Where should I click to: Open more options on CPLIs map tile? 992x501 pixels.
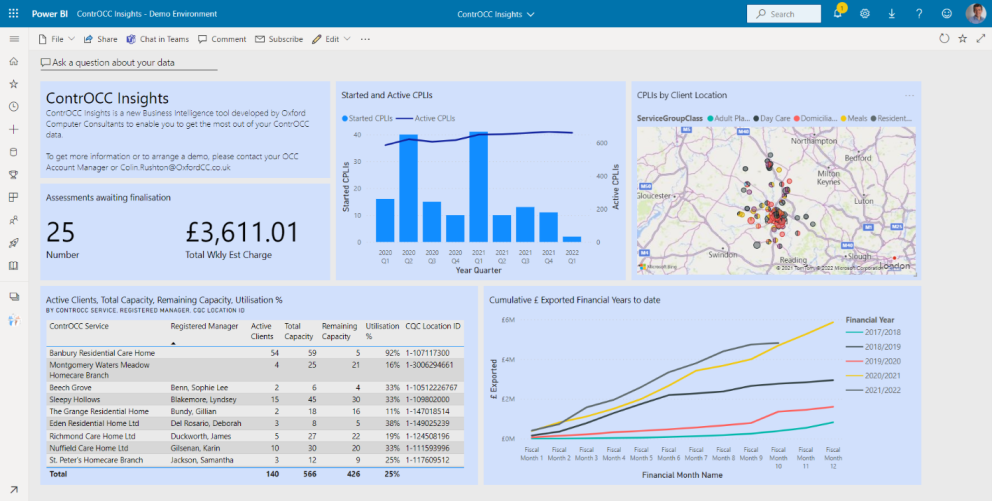click(x=910, y=96)
